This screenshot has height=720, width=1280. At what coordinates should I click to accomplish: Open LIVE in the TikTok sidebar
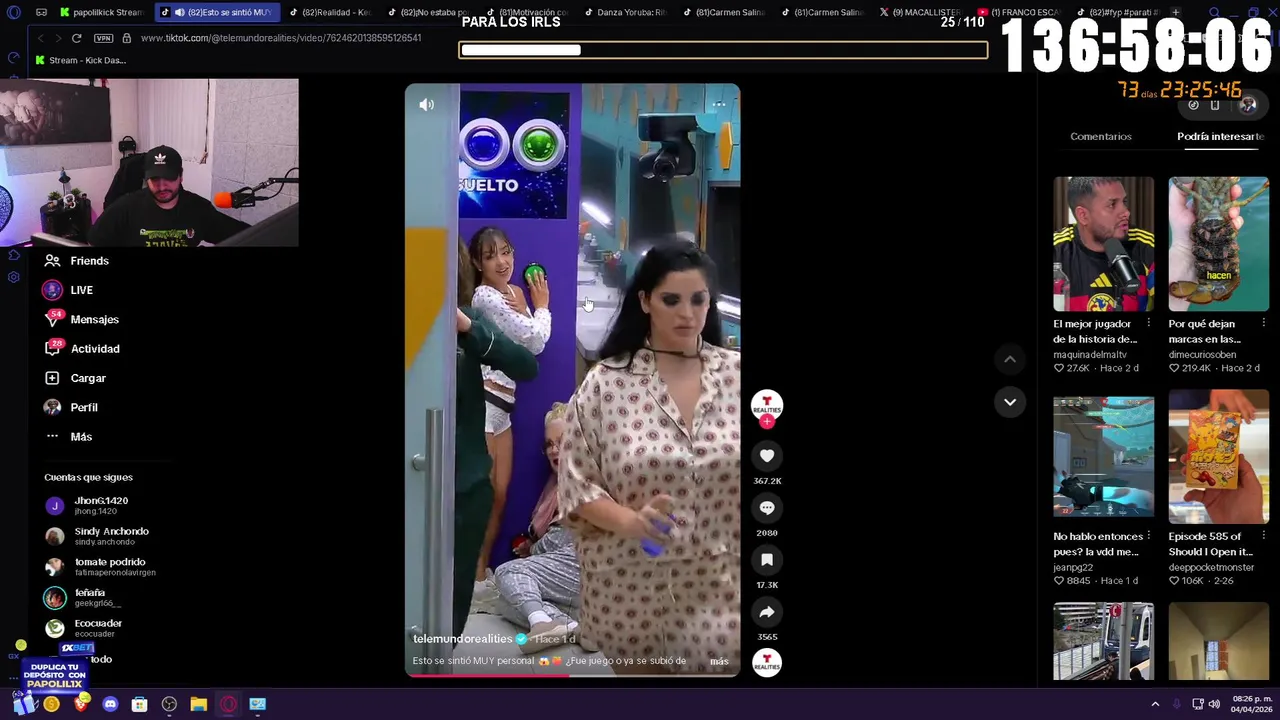pos(68,290)
